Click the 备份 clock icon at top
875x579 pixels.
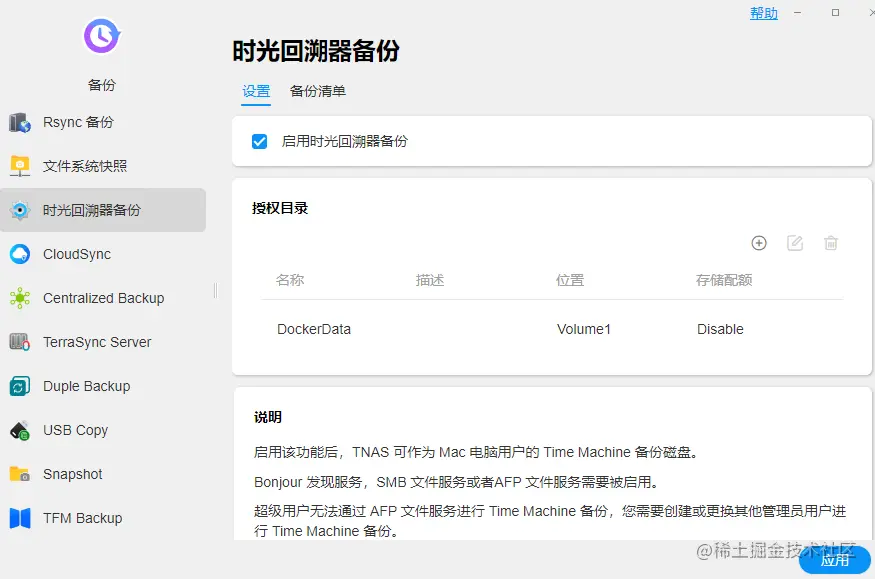coord(101,37)
